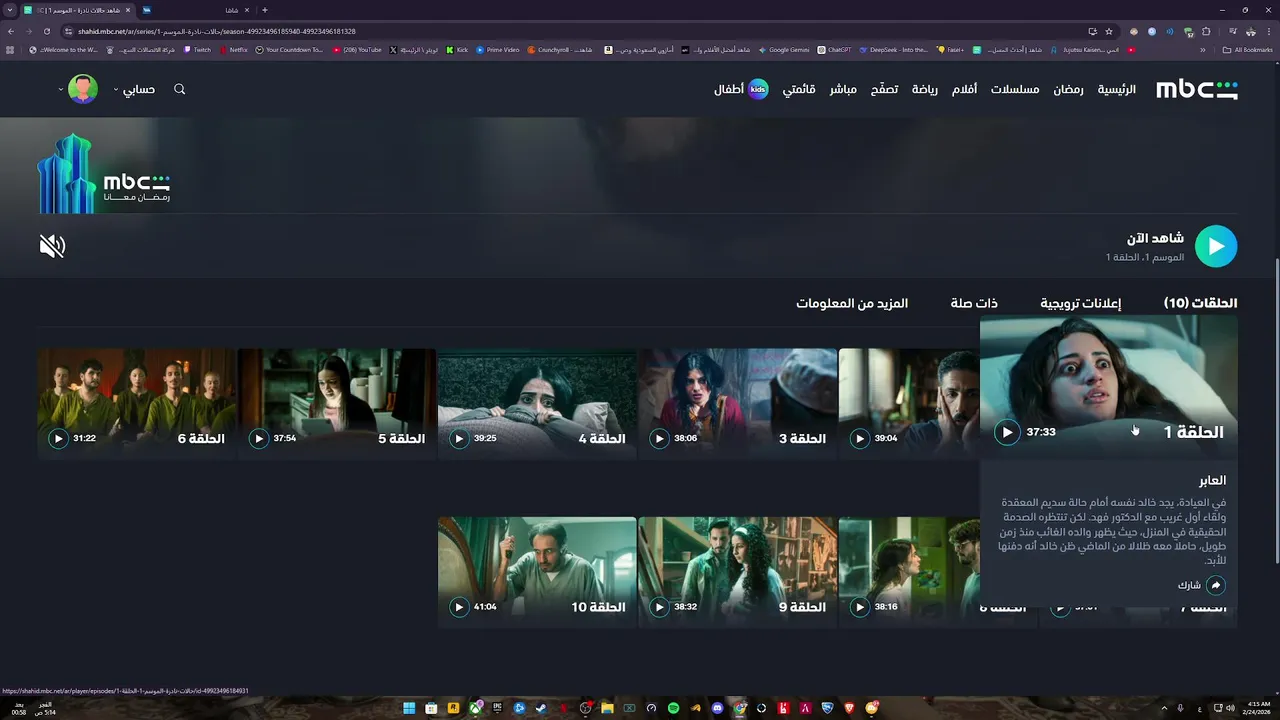Open the رياضة sports menu

925,89
